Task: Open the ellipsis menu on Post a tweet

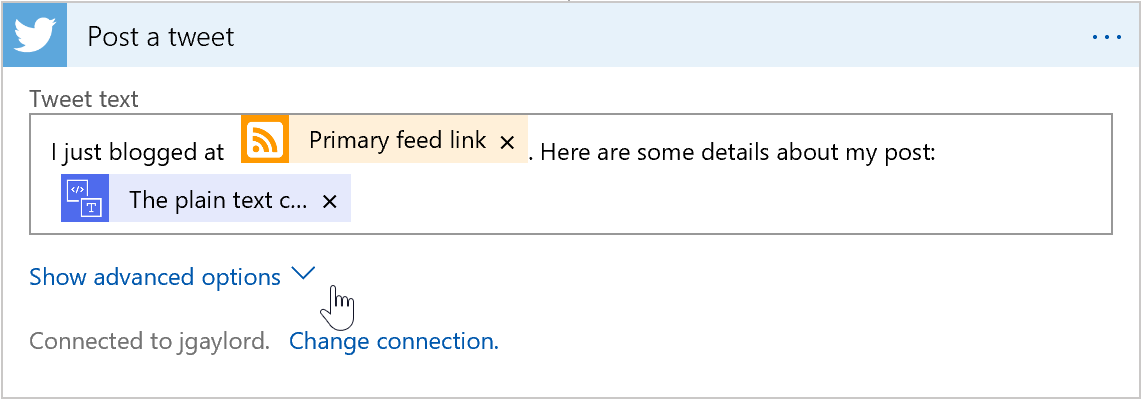Action: tap(1106, 36)
